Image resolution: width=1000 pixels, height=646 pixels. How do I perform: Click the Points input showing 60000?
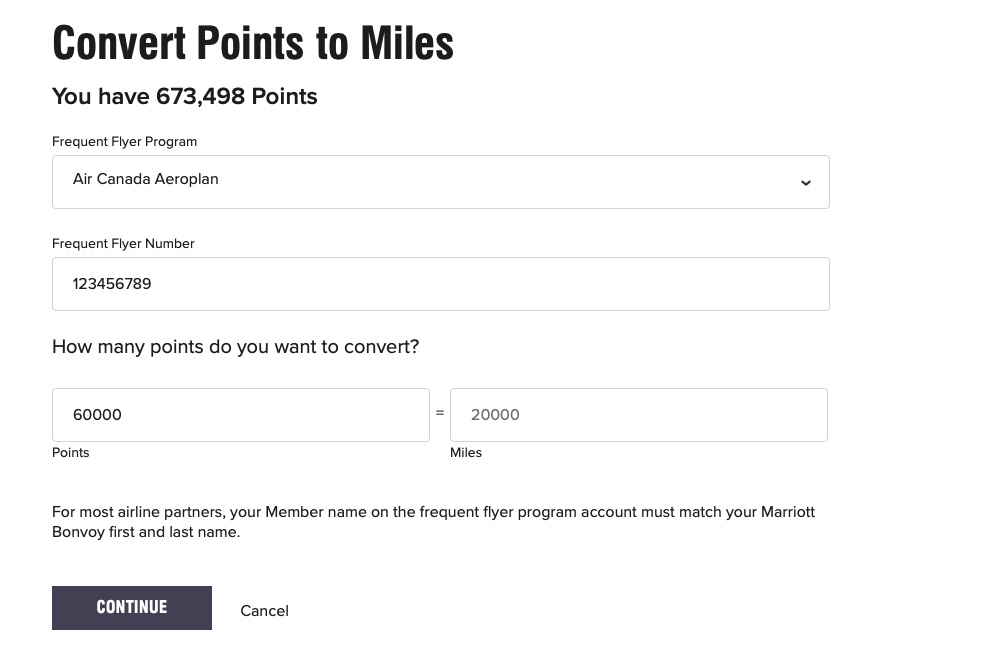pos(240,414)
